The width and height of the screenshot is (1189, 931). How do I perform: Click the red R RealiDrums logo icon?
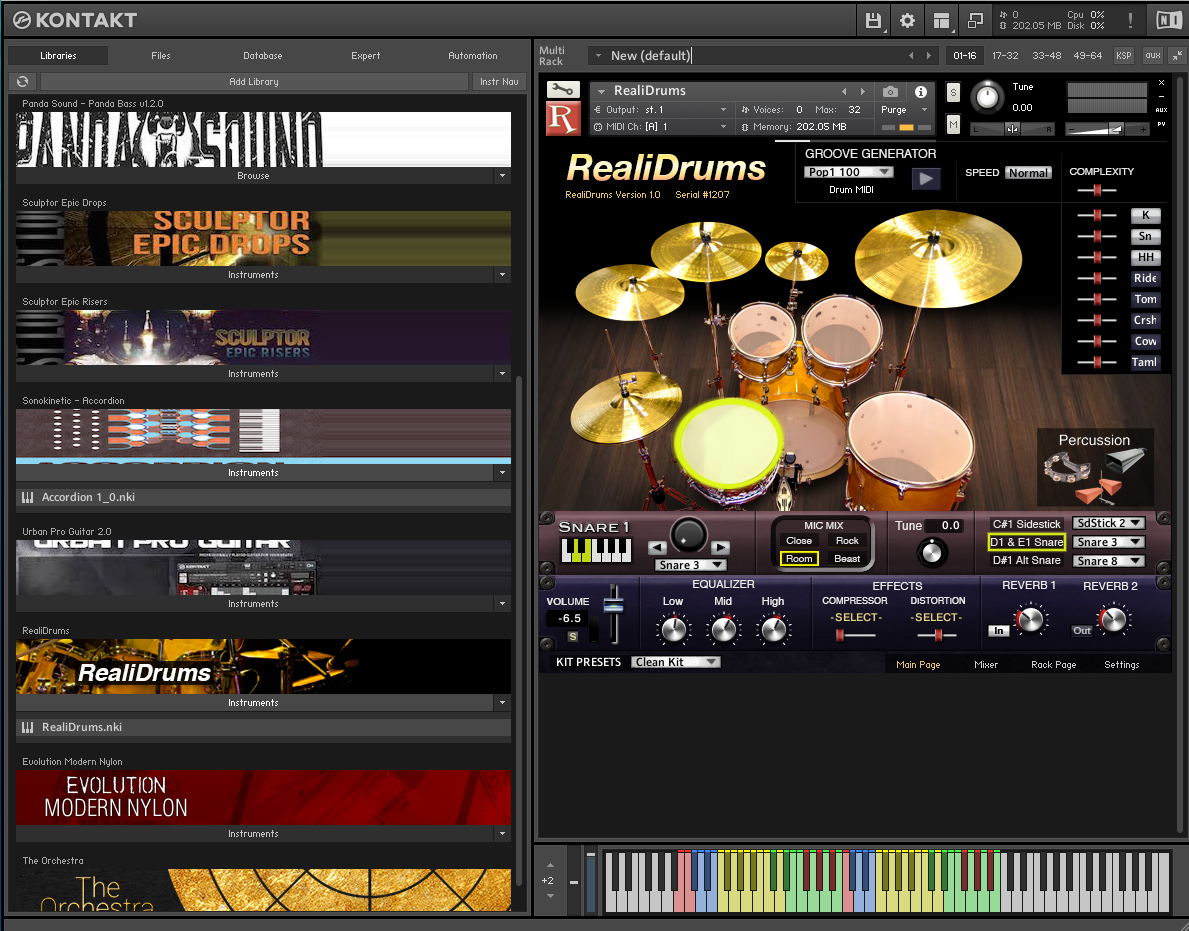click(563, 118)
